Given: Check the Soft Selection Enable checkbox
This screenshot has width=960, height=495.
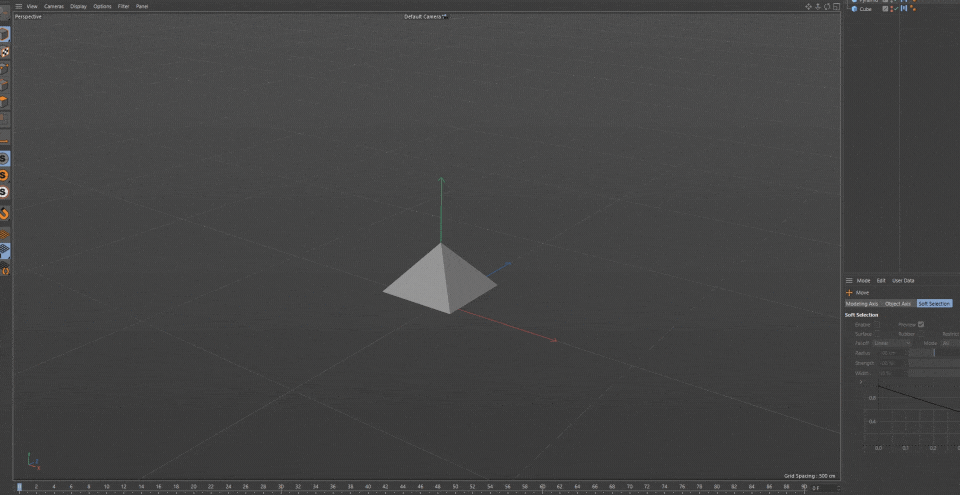Looking at the screenshot, I should click(877, 325).
